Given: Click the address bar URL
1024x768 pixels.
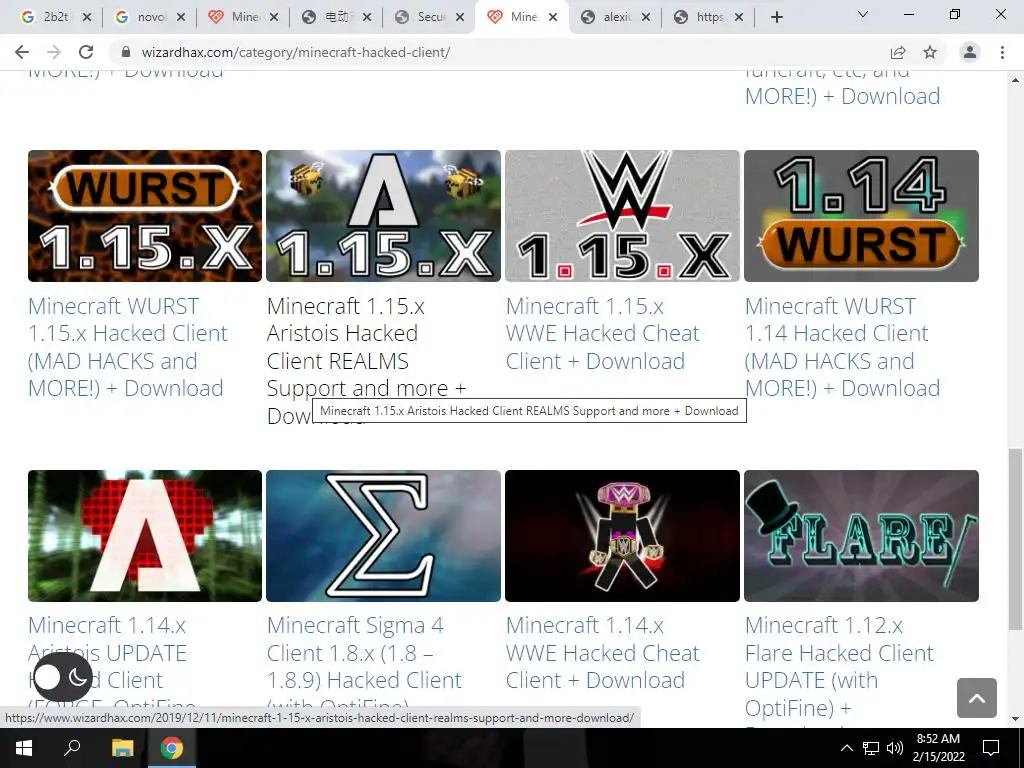Looking at the screenshot, I should pyautogui.click(x=296, y=52).
